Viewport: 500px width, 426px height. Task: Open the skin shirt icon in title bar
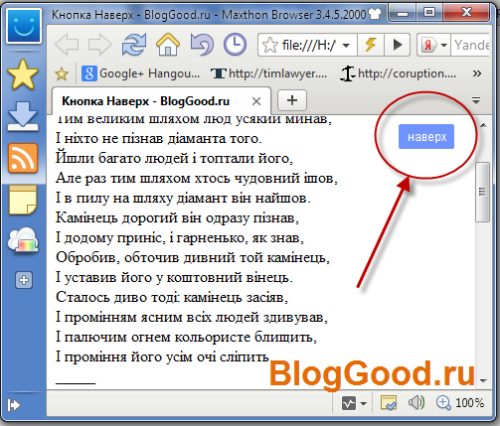coord(376,14)
